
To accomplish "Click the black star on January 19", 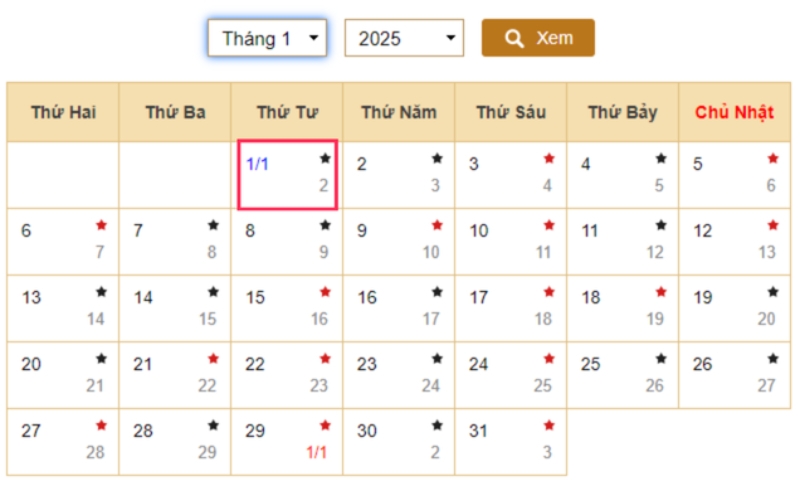I will [x=773, y=292].
